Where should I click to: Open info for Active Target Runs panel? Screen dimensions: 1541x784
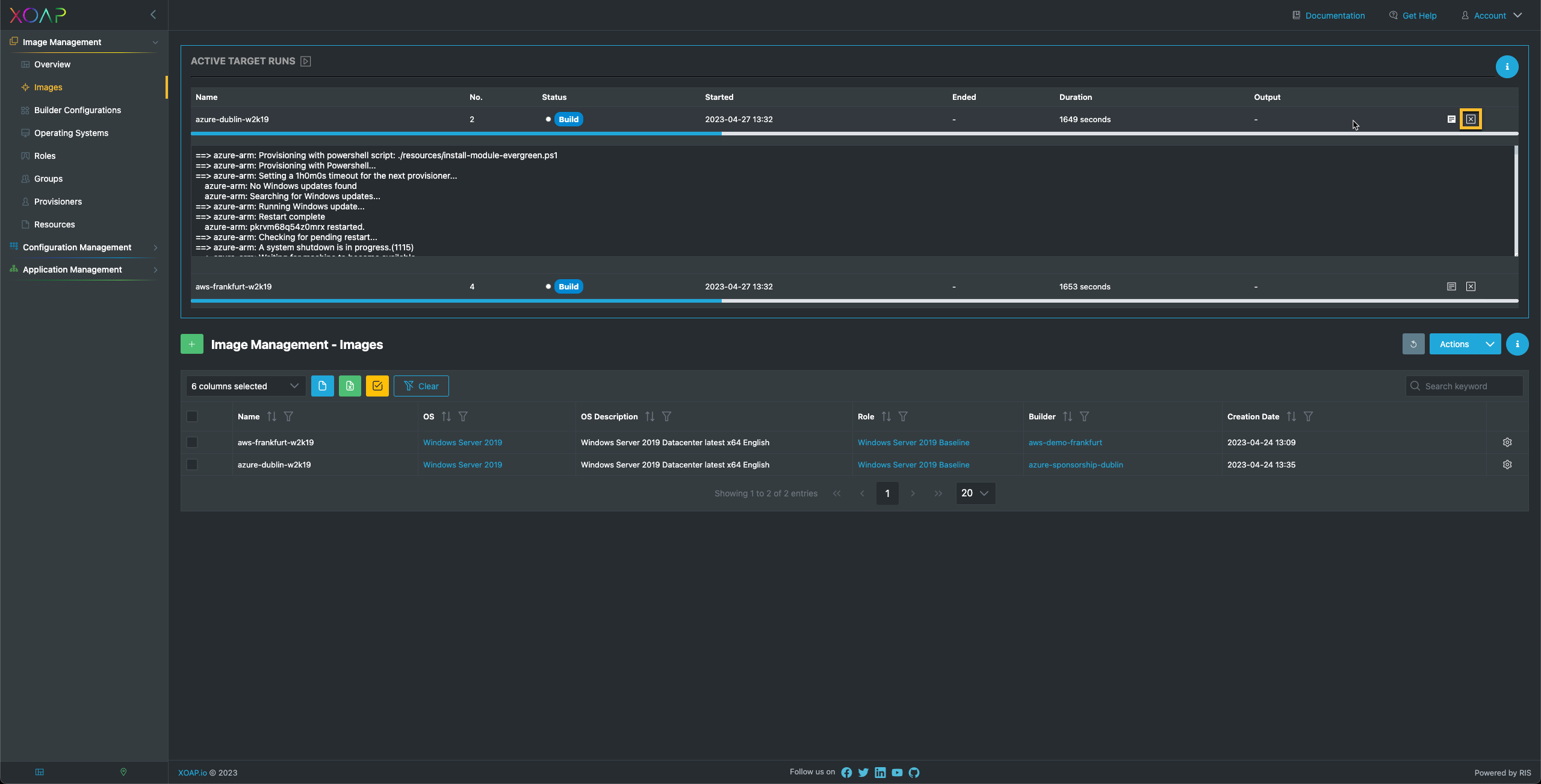[1507, 67]
